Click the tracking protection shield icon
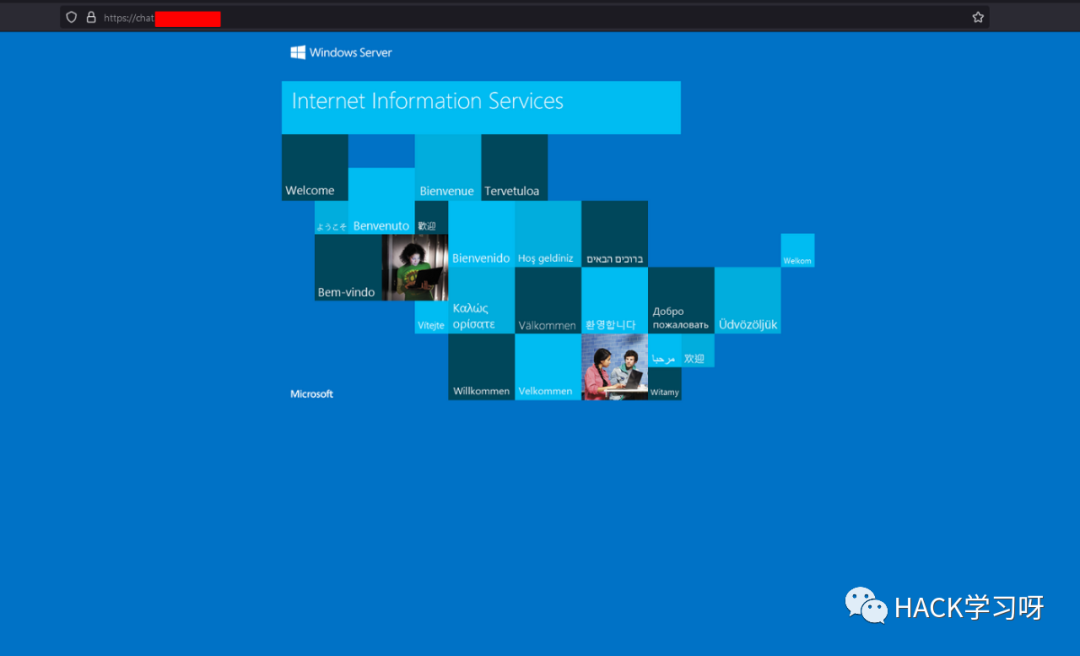The width and height of the screenshot is (1080, 656). [x=72, y=17]
